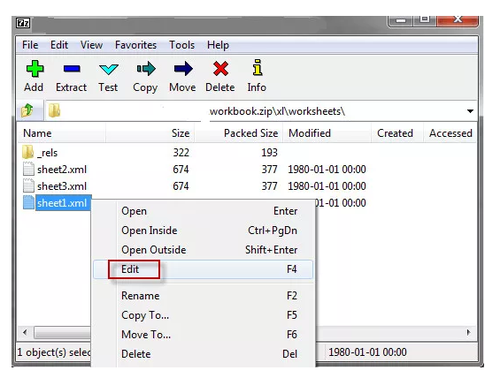Select the highlighted sheet1.xml name
Screen dimensions: 500x378
(62, 203)
